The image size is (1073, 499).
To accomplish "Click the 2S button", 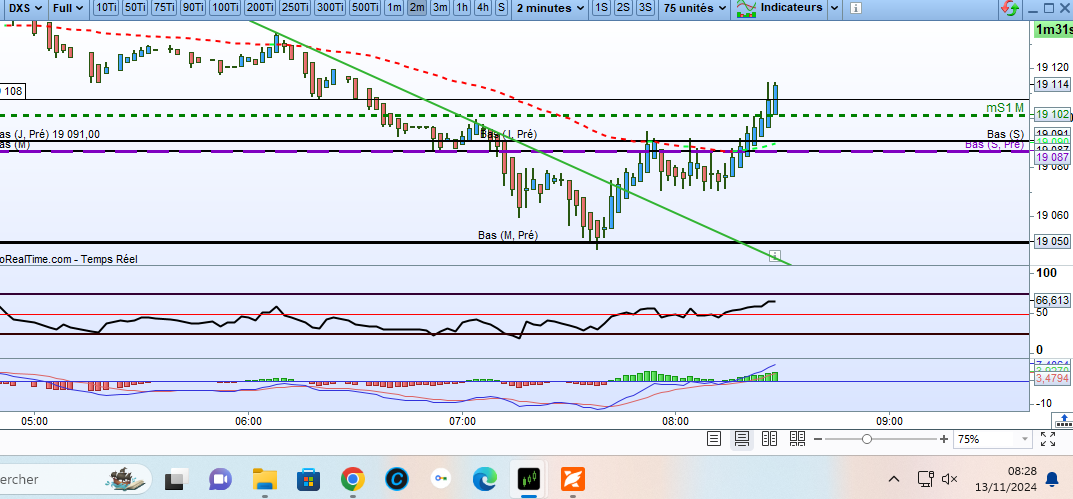I will point(623,8).
